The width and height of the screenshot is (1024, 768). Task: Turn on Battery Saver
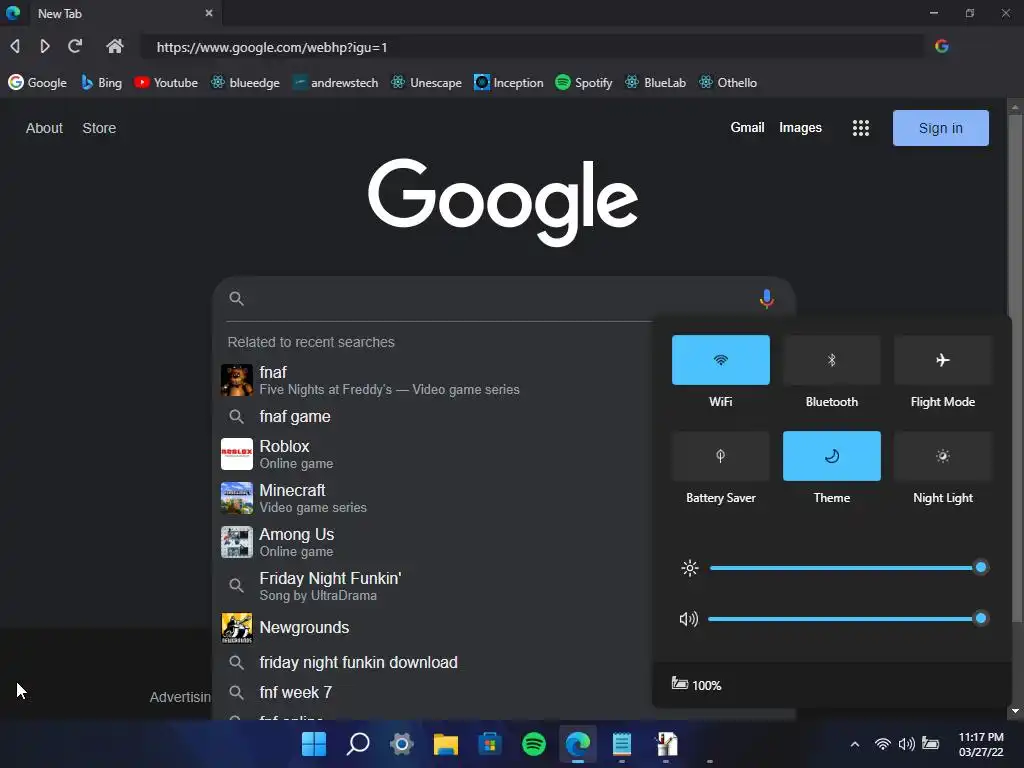pos(720,456)
